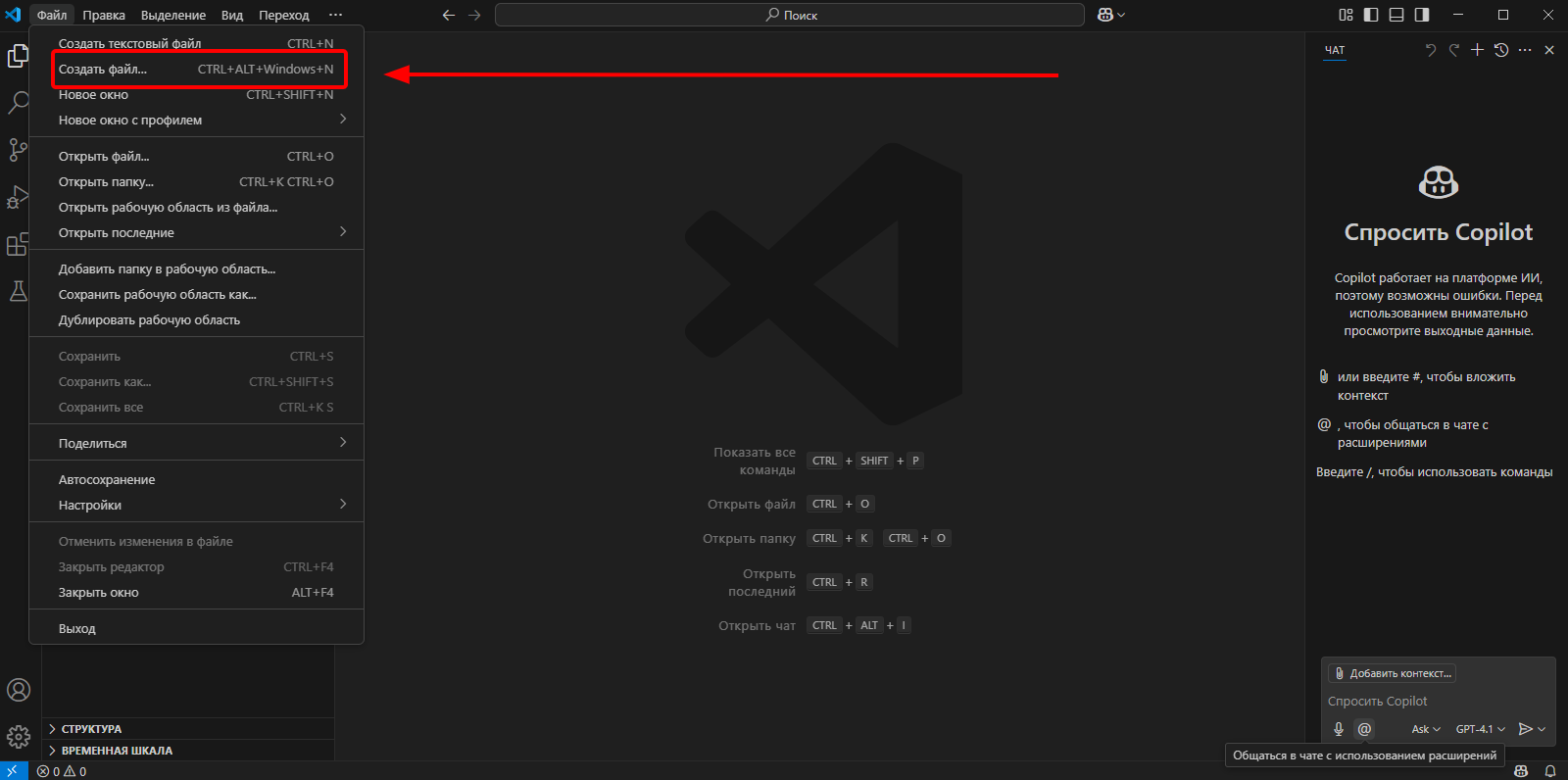Open the Source Control view
This screenshot has width=1568, height=780.
tap(18, 149)
